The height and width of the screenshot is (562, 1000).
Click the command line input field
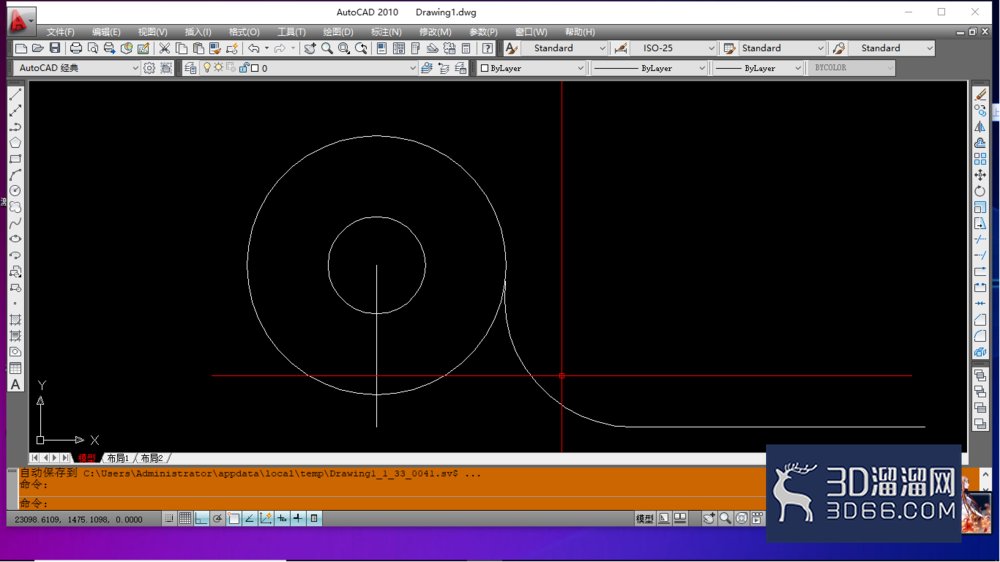pos(392,503)
